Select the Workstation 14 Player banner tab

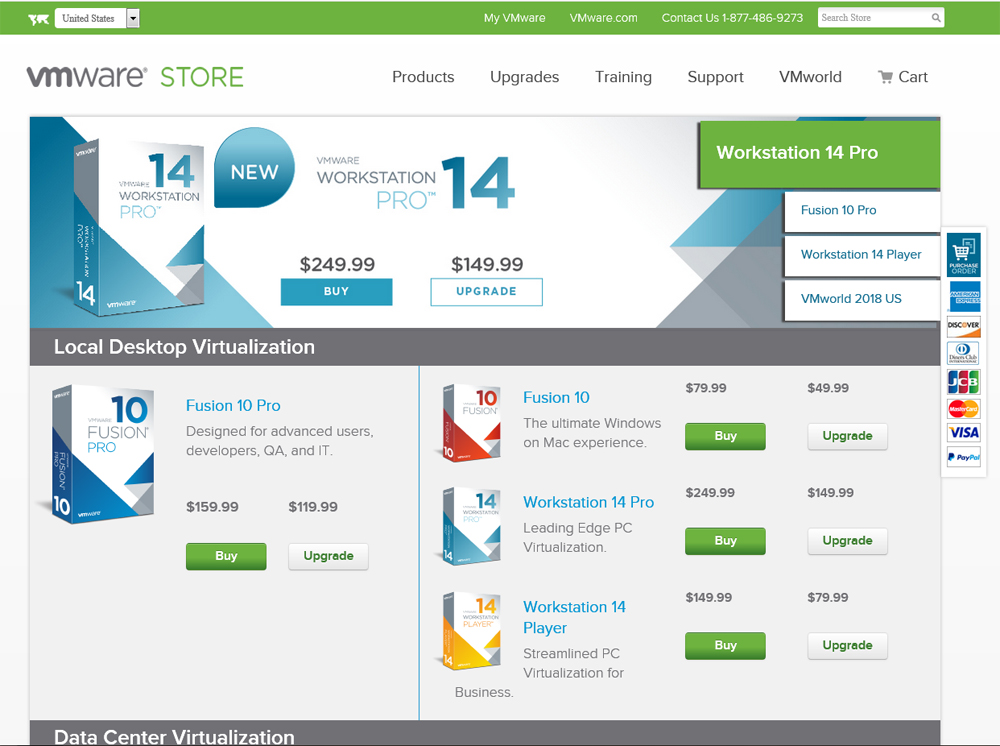862,255
